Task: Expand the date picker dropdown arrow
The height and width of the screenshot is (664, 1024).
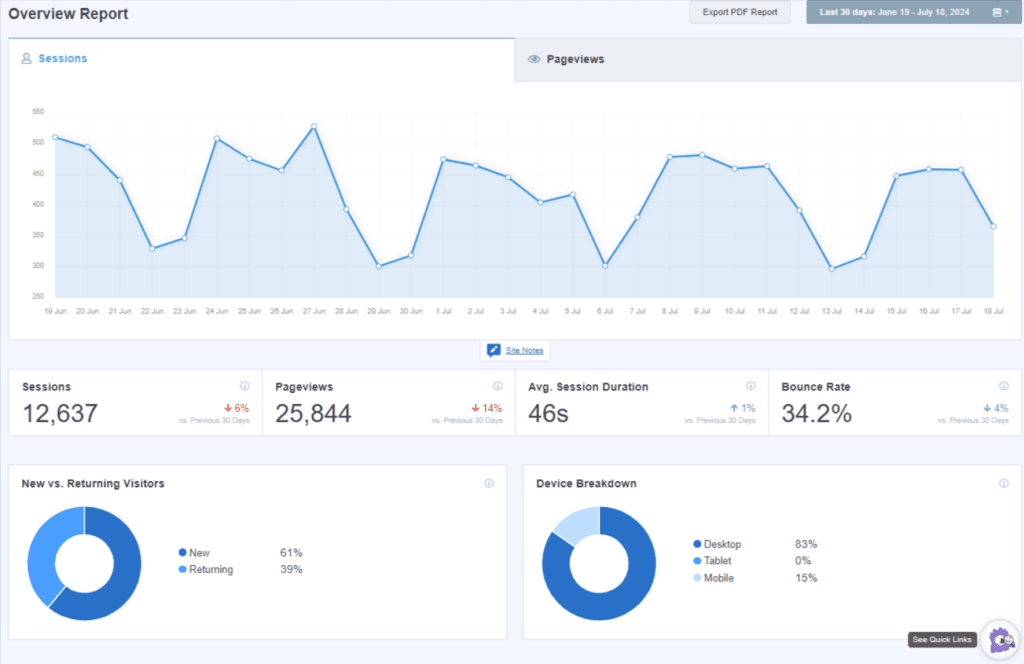Action: pyautogui.click(x=1006, y=13)
